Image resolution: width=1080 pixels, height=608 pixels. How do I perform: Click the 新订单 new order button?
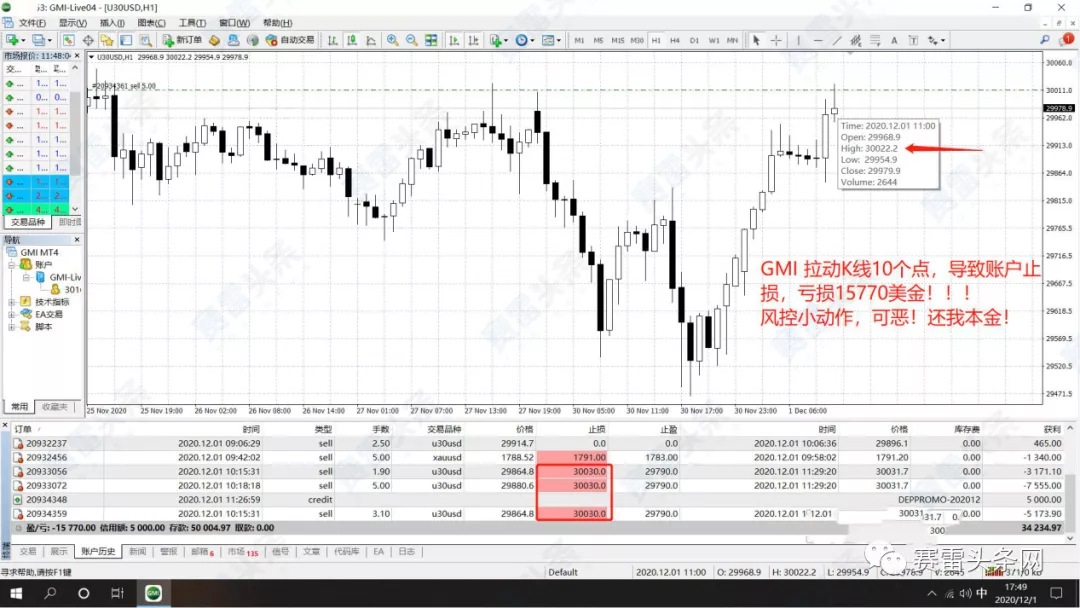(182, 41)
